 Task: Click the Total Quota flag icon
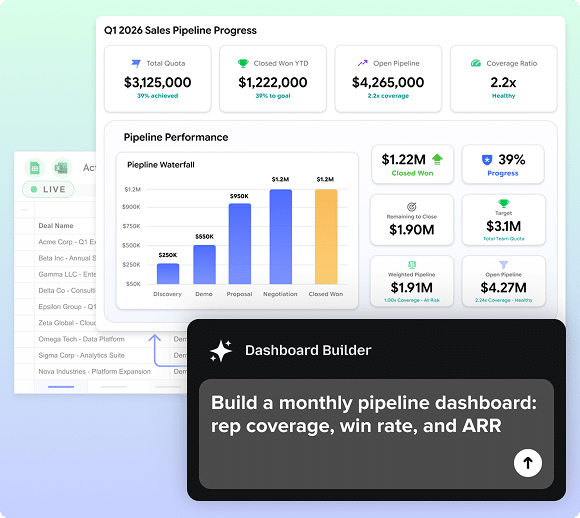coord(136,63)
